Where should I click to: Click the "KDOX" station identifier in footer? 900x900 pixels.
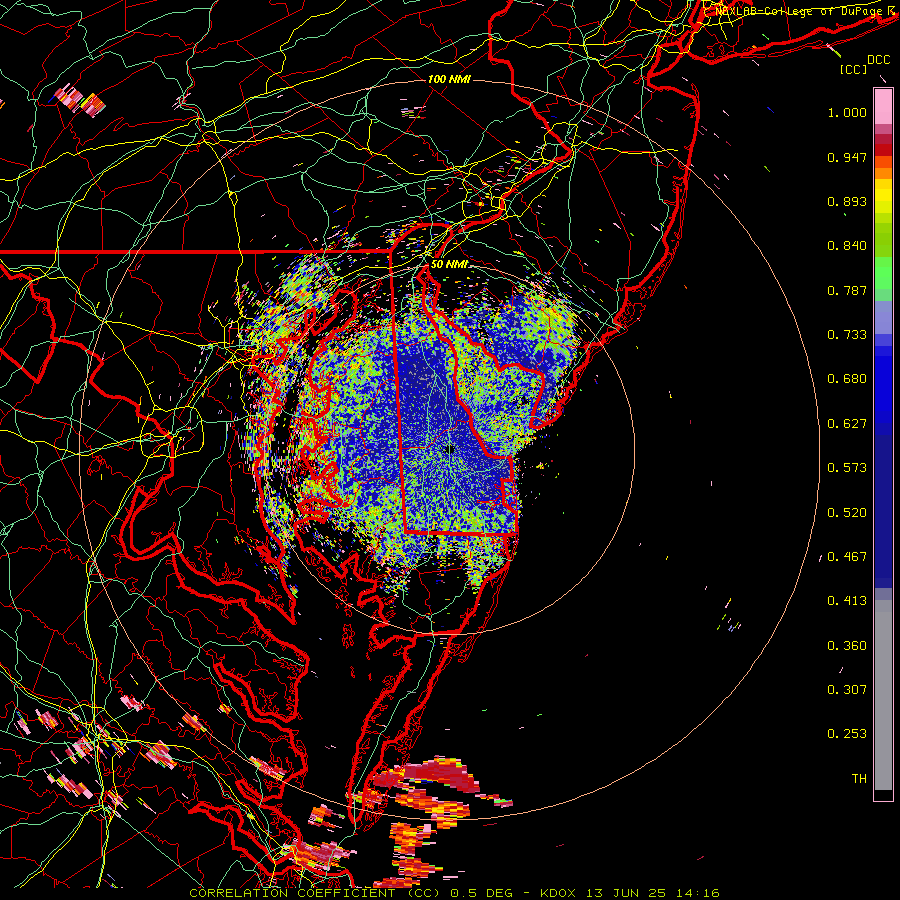557,893
